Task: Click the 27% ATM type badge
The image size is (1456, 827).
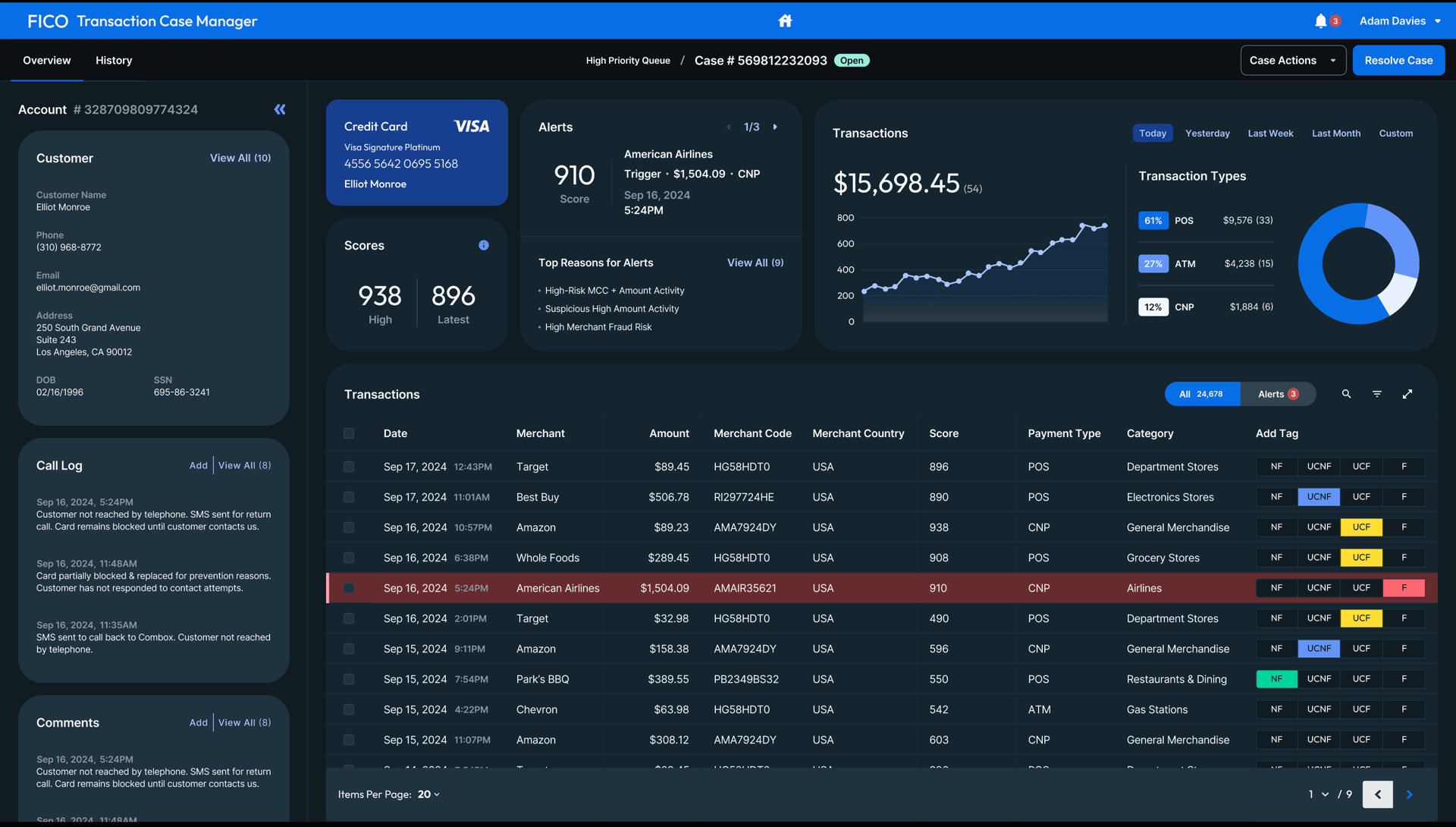Action: click(x=1153, y=263)
